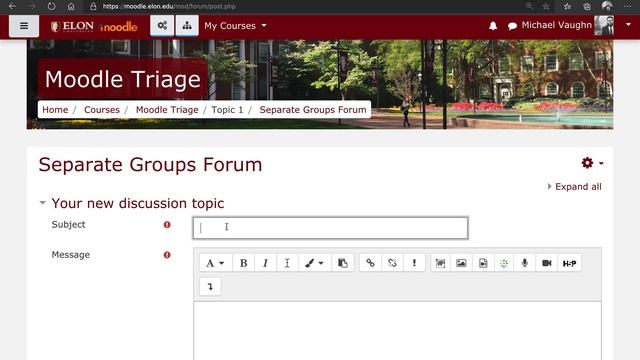Open the Moodle Triage breadcrumb link
This screenshot has height=360, width=640.
tap(167, 110)
